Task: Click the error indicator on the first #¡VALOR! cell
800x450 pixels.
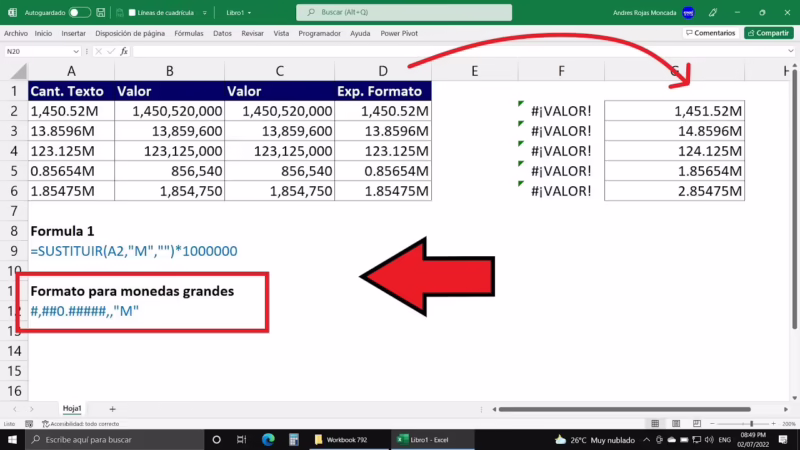Action: 521,104
